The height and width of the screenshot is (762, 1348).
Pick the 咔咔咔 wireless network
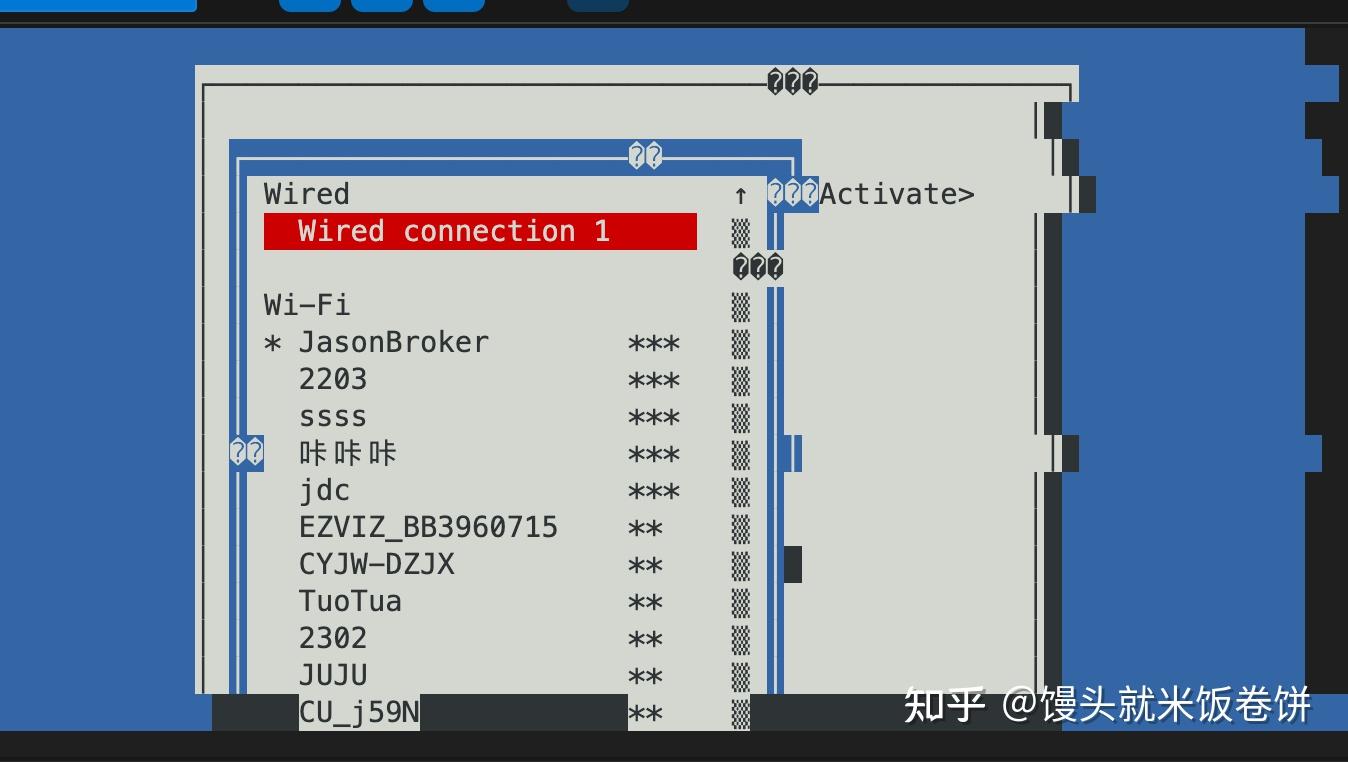pyautogui.click(x=480, y=453)
